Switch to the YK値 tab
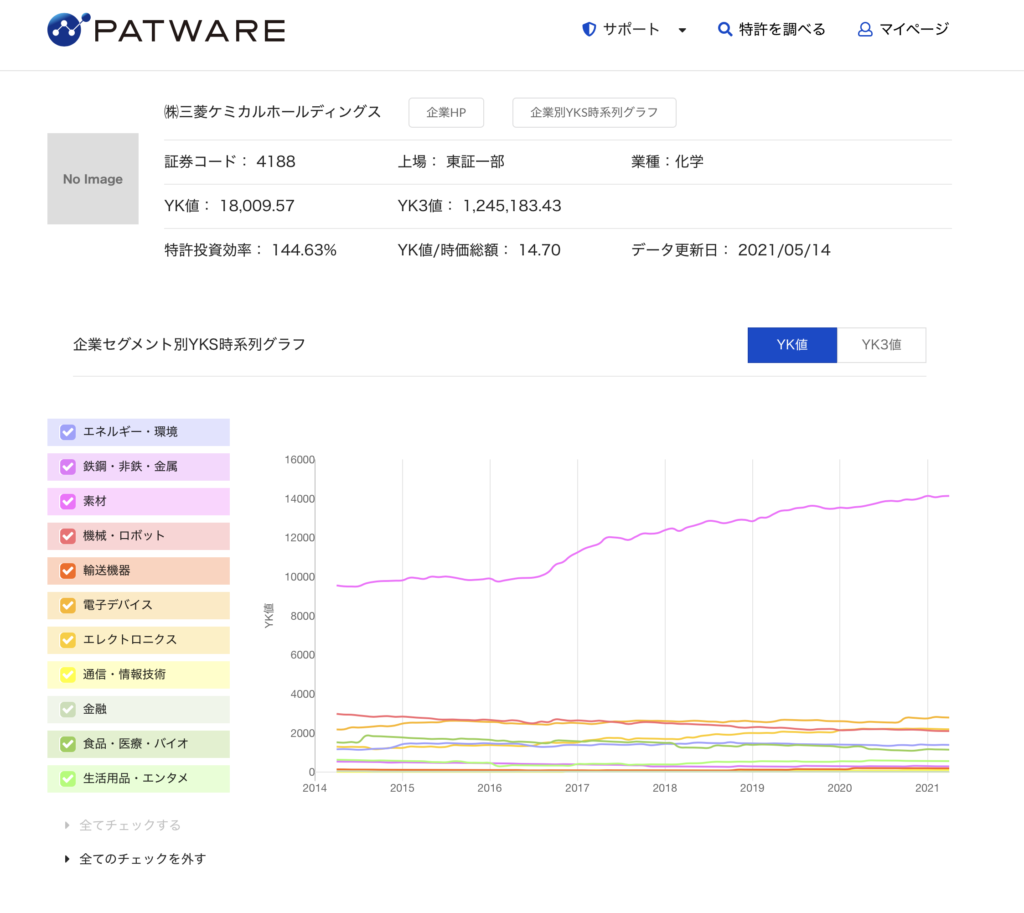The height and width of the screenshot is (913, 1024). [792, 345]
